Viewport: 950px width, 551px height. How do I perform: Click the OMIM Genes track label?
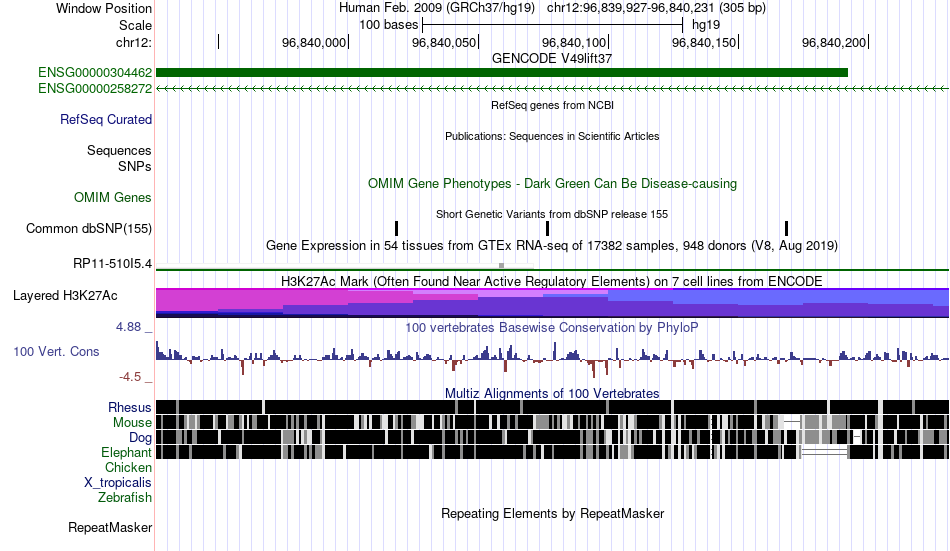point(113,198)
